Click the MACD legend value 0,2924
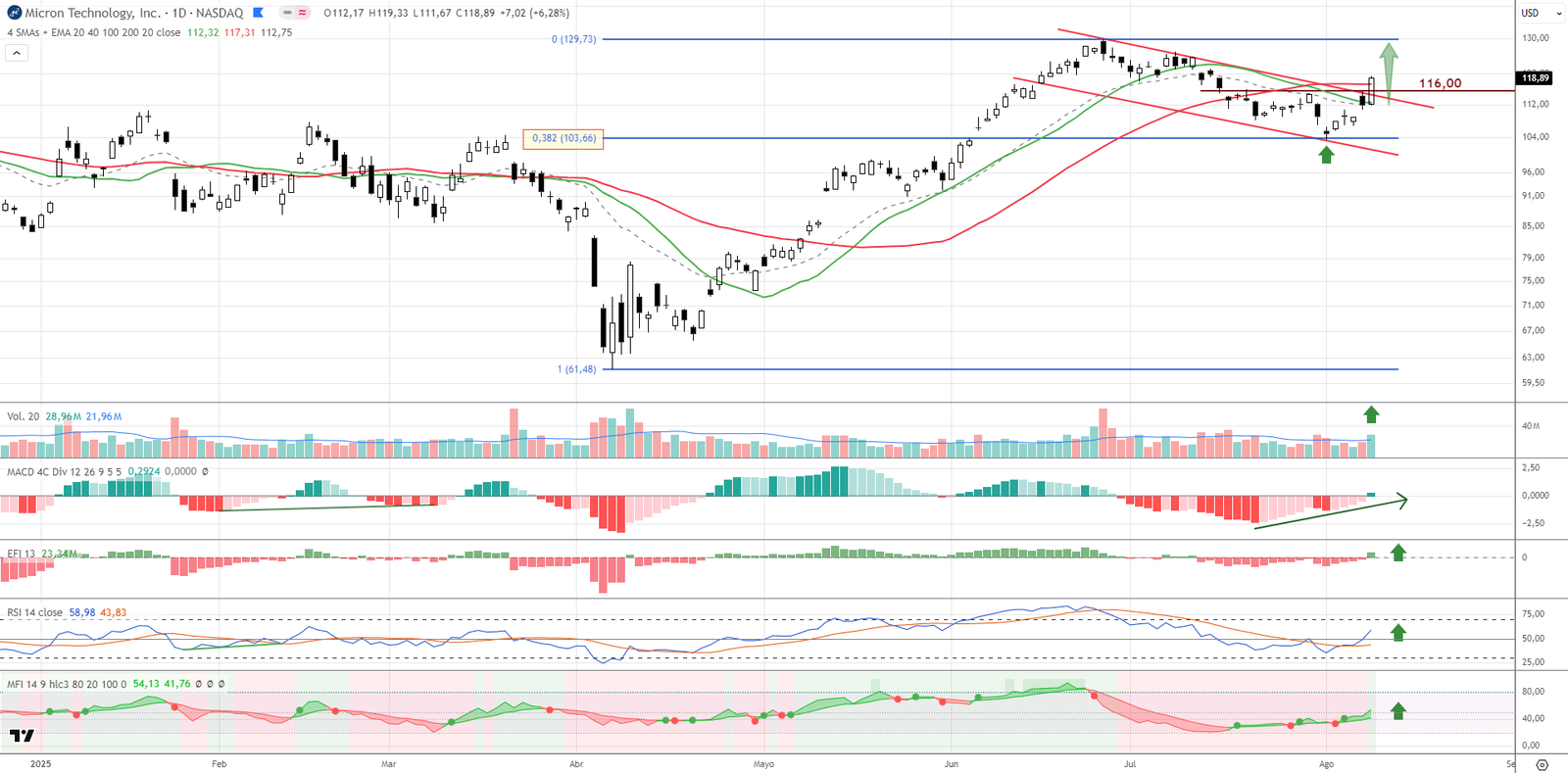 coord(143,471)
